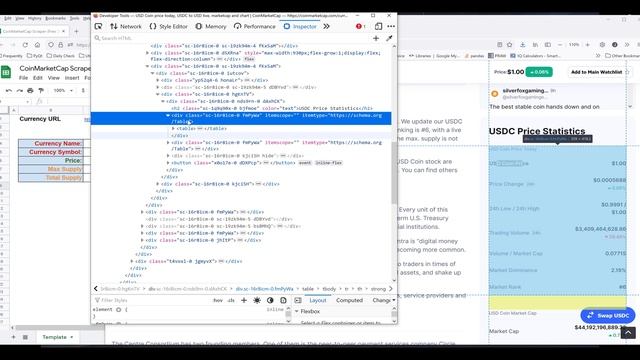
Task: Toggle print media simulation icon
Action: pyautogui.click(x=283, y=300)
